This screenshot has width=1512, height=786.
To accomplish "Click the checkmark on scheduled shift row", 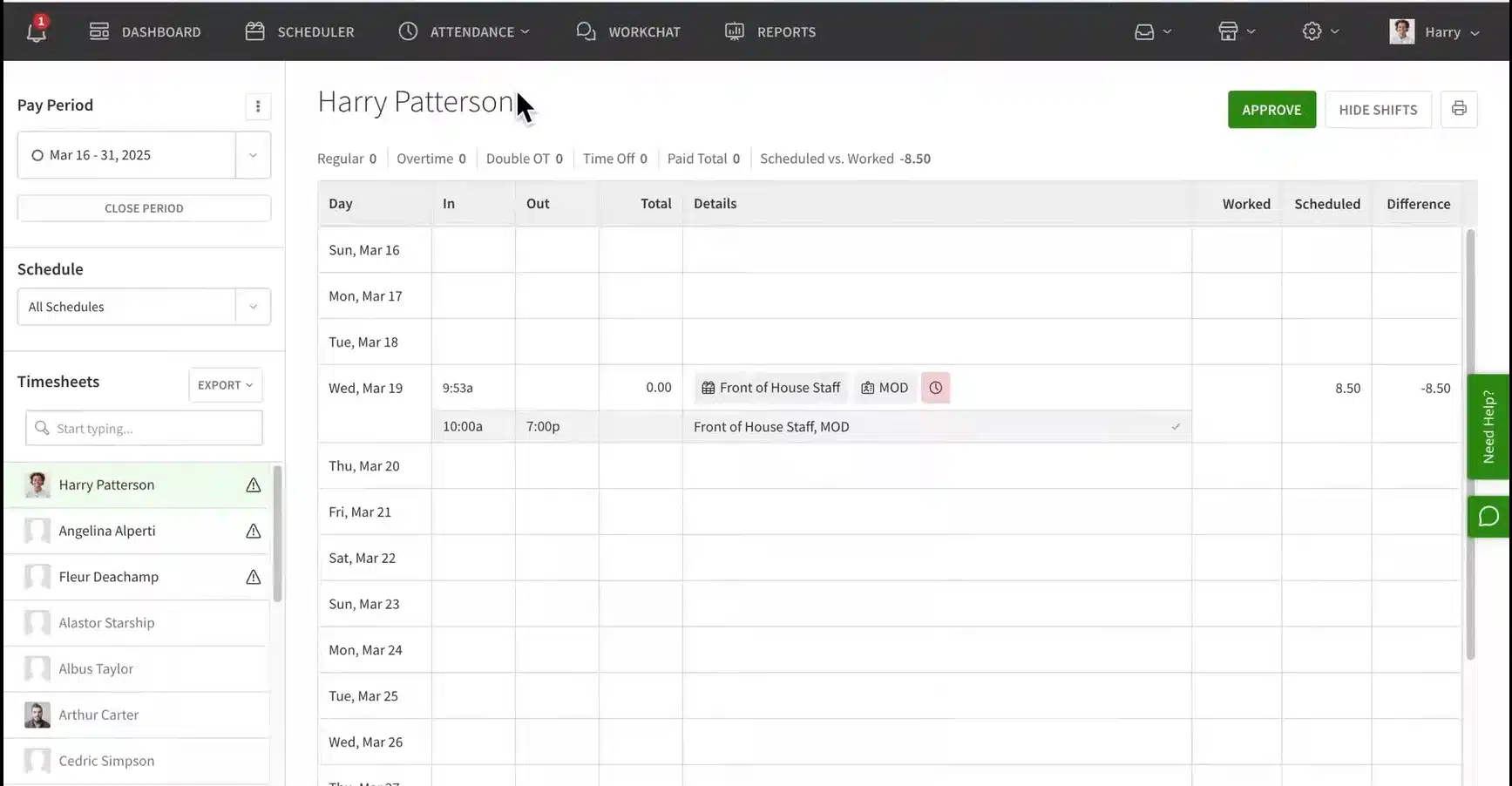I will (1175, 427).
